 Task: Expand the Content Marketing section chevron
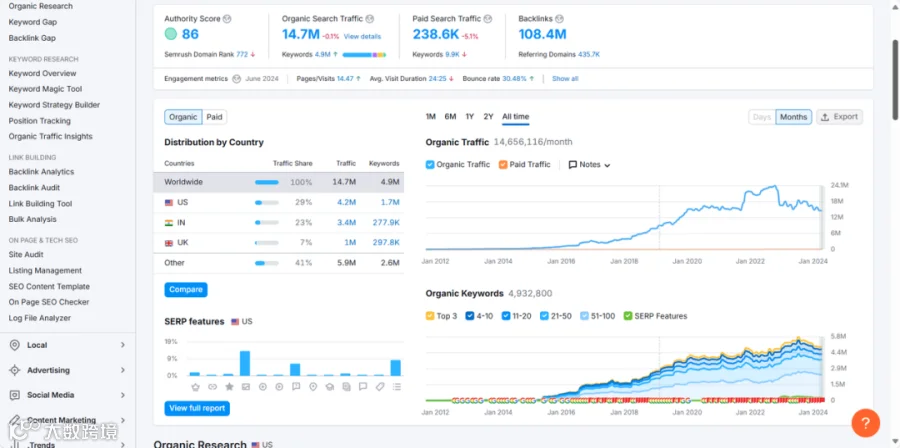tap(123, 420)
